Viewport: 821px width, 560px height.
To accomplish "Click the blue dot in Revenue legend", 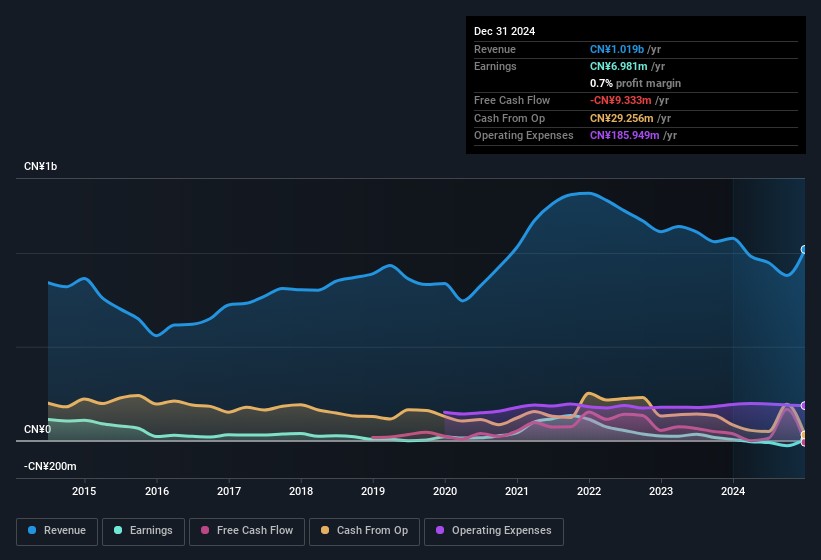I will click(33, 530).
